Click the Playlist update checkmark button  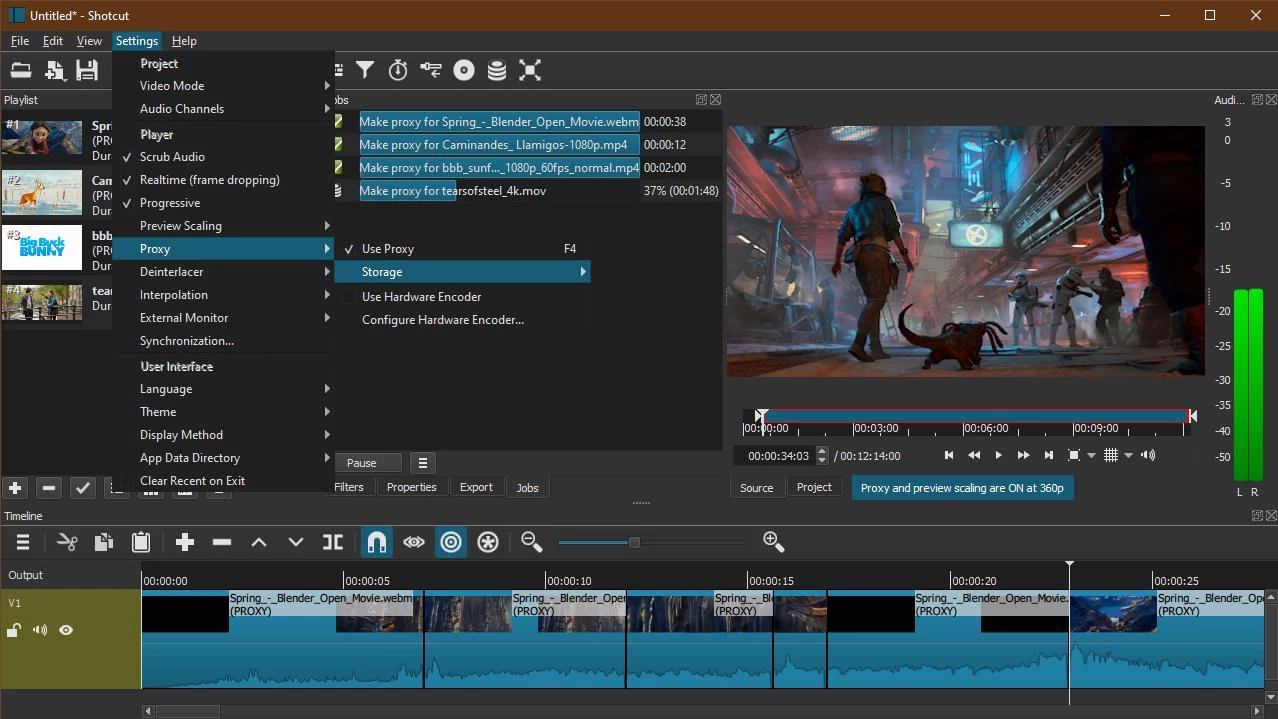pos(83,488)
